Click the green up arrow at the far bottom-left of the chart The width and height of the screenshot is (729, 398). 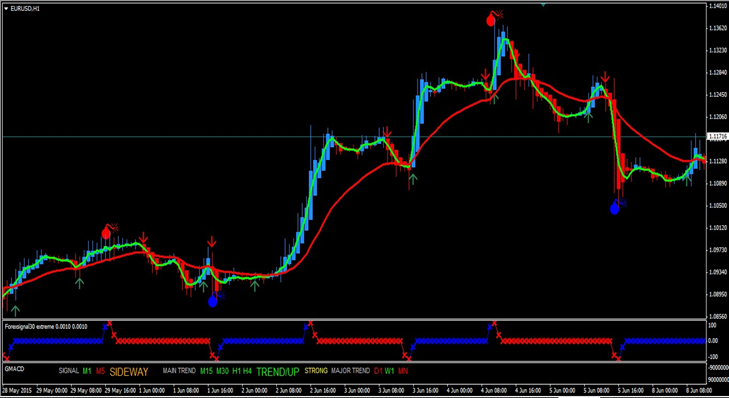pyautogui.click(x=15, y=311)
